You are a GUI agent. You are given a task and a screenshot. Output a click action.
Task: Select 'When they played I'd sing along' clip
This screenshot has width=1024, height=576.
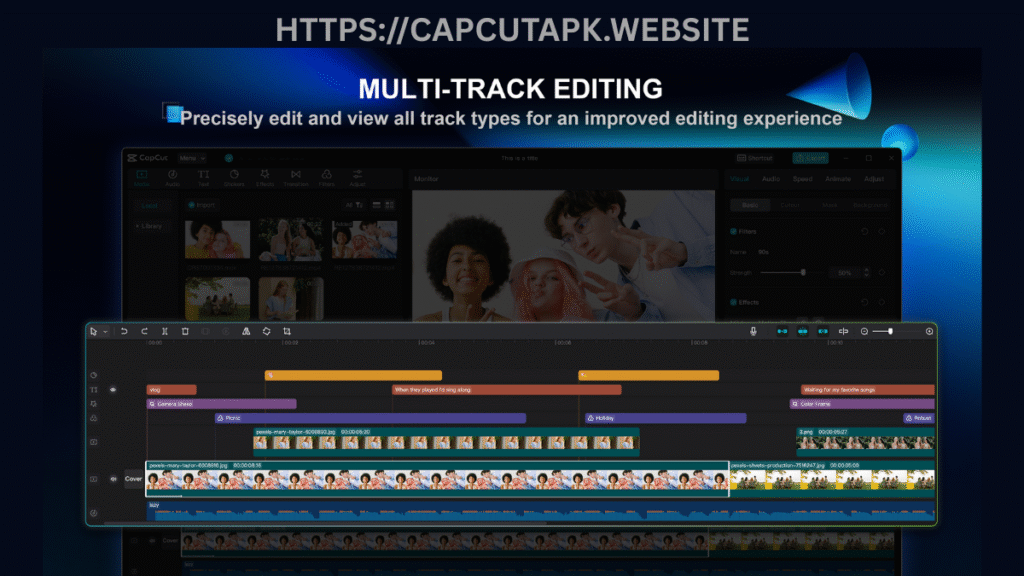[507, 390]
